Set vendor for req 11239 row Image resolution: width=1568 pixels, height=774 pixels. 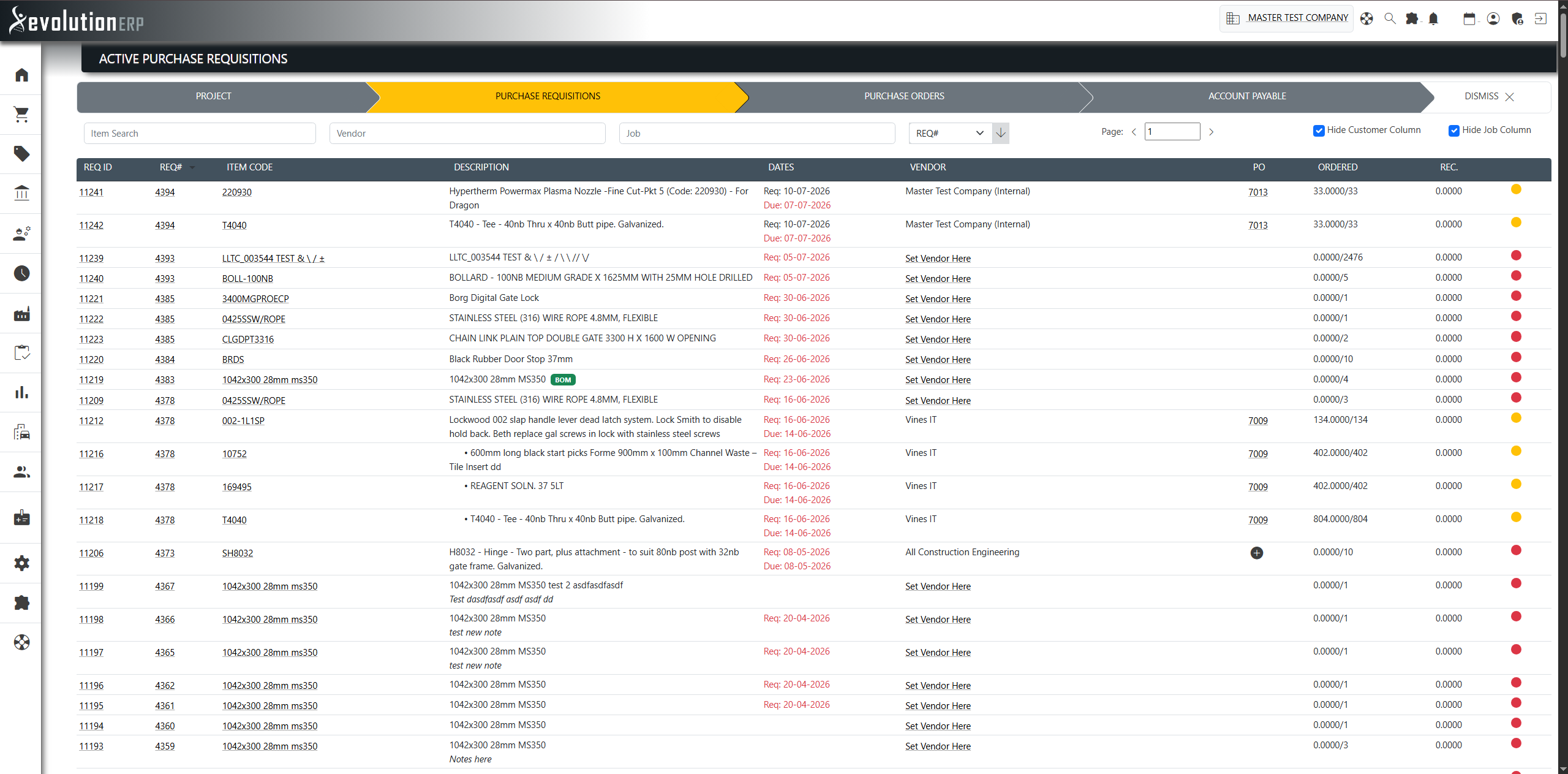pos(938,259)
